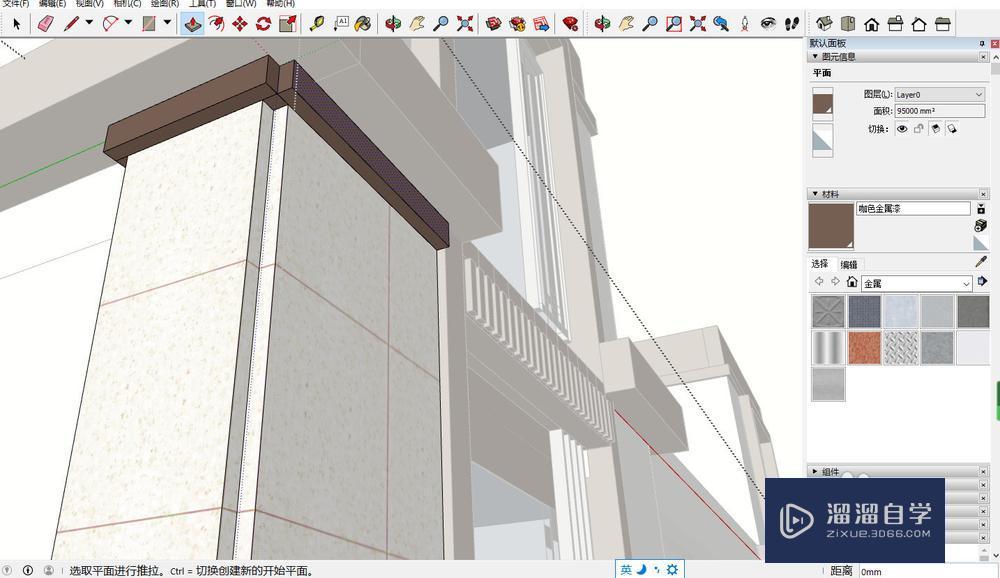Activate the Push/Pull tool
This screenshot has height=578, width=1000.
(193, 24)
